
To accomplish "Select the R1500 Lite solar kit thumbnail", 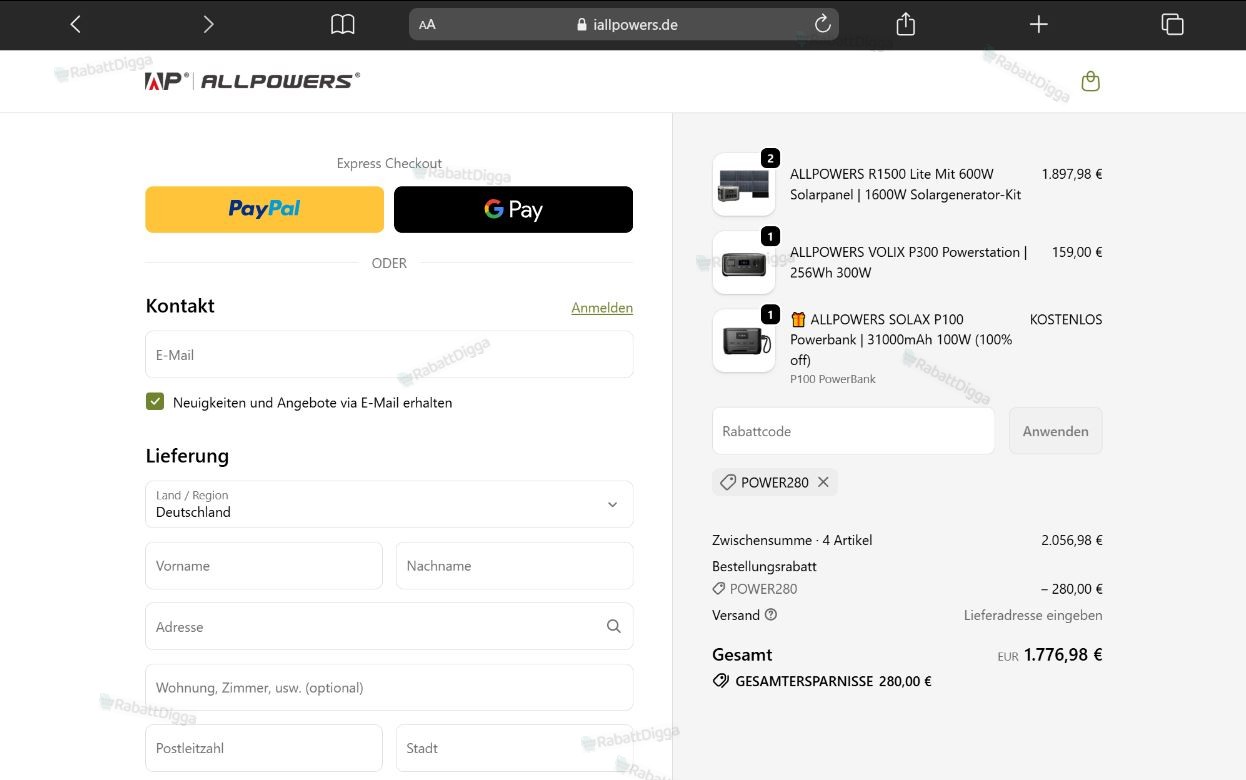I will coord(743,185).
